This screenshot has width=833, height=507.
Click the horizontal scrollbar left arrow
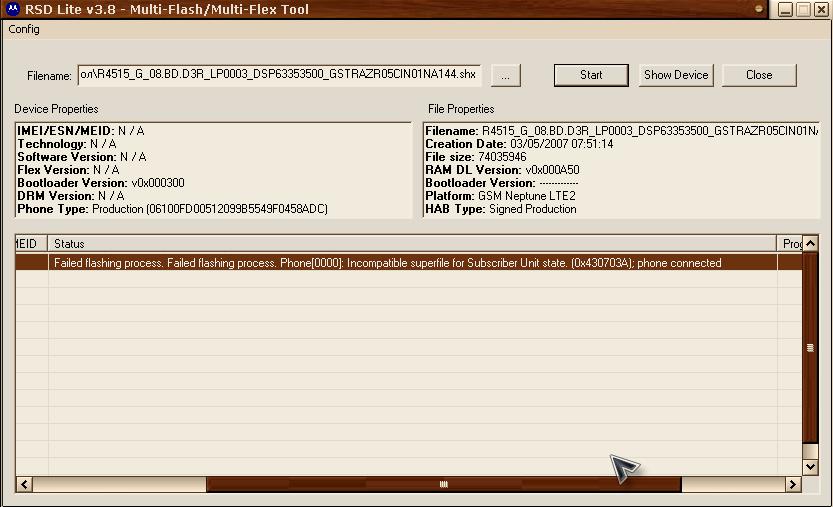(24, 484)
